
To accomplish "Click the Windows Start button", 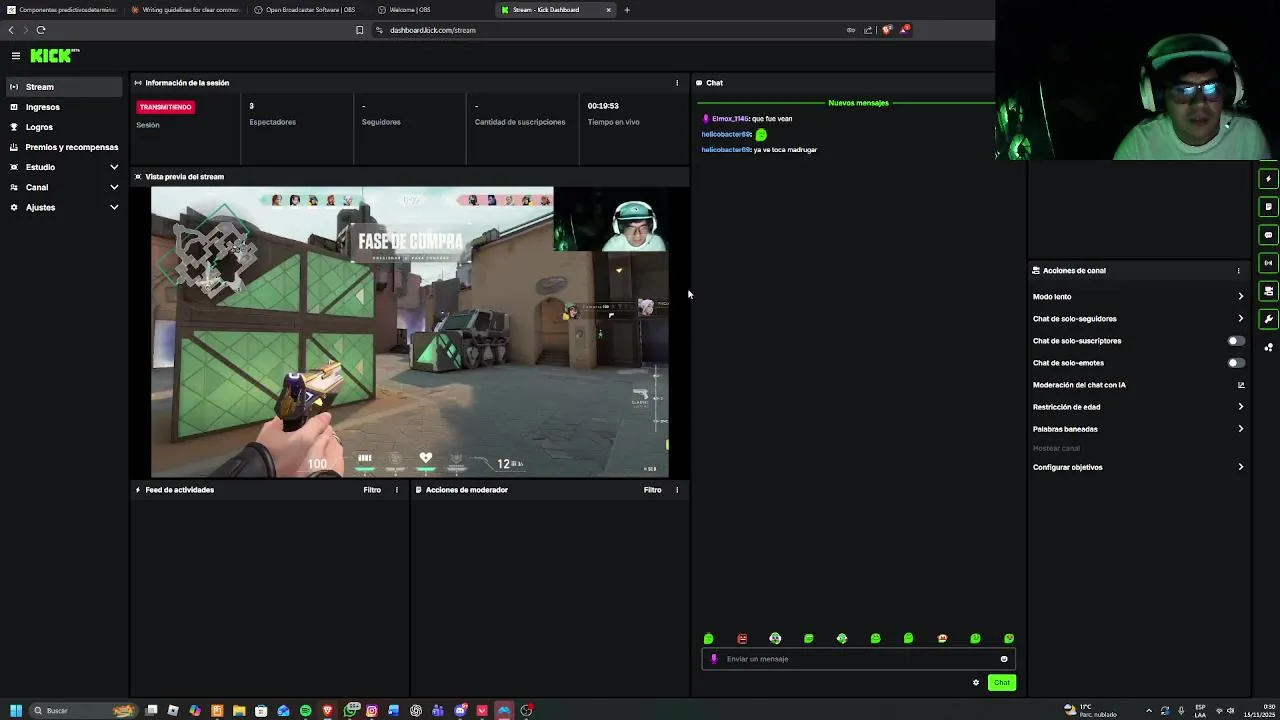I will [16, 711].
